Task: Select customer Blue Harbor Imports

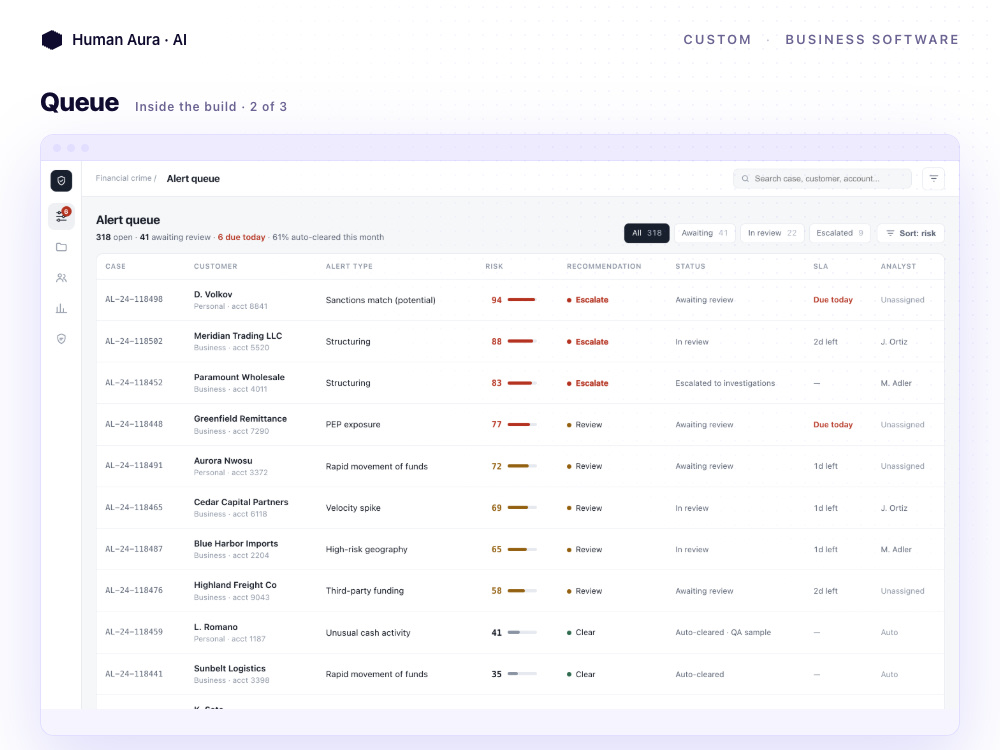Action: point(236,544)
